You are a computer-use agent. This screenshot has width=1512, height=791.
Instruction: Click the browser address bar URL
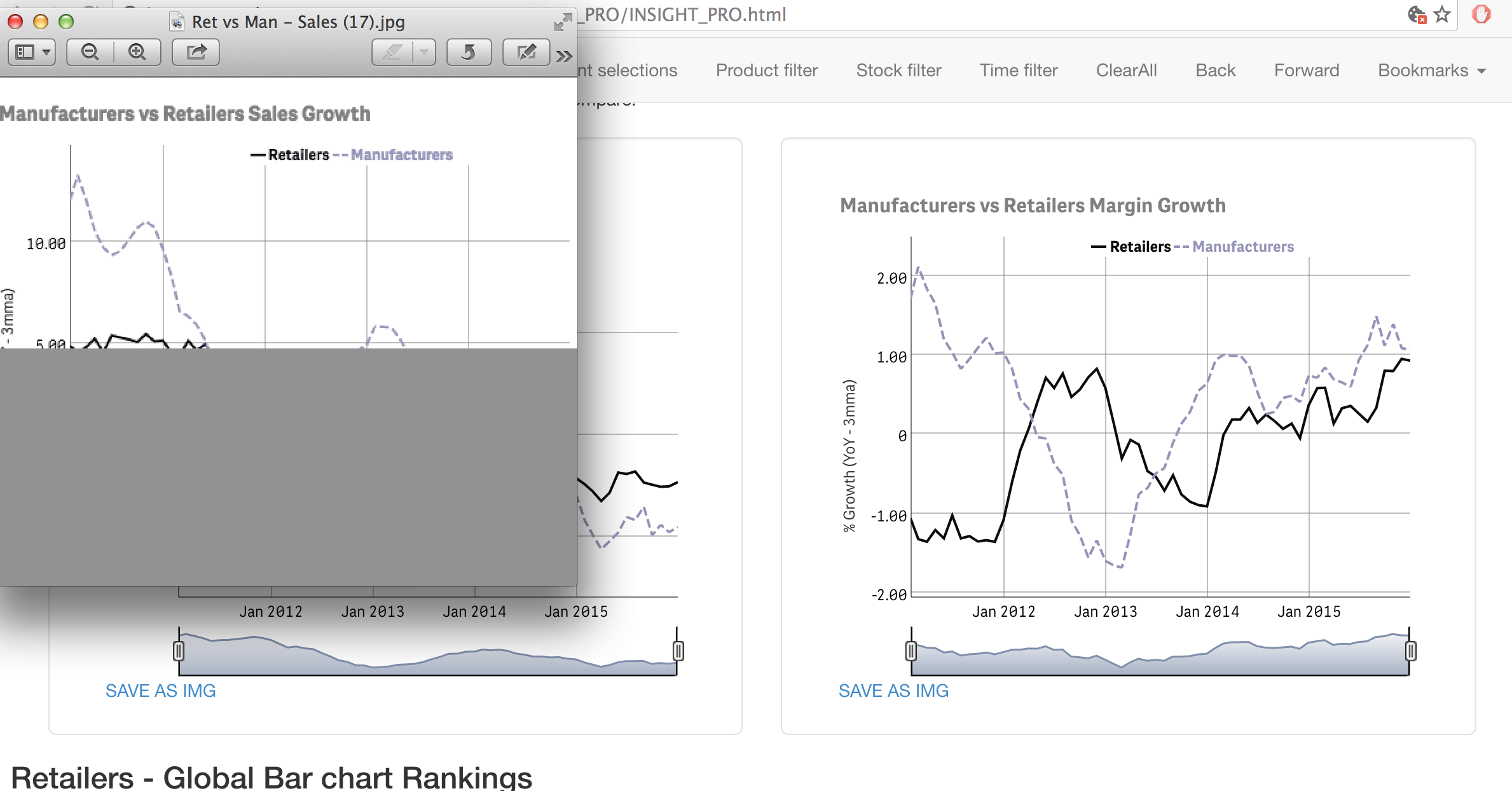tap(685, 14)
